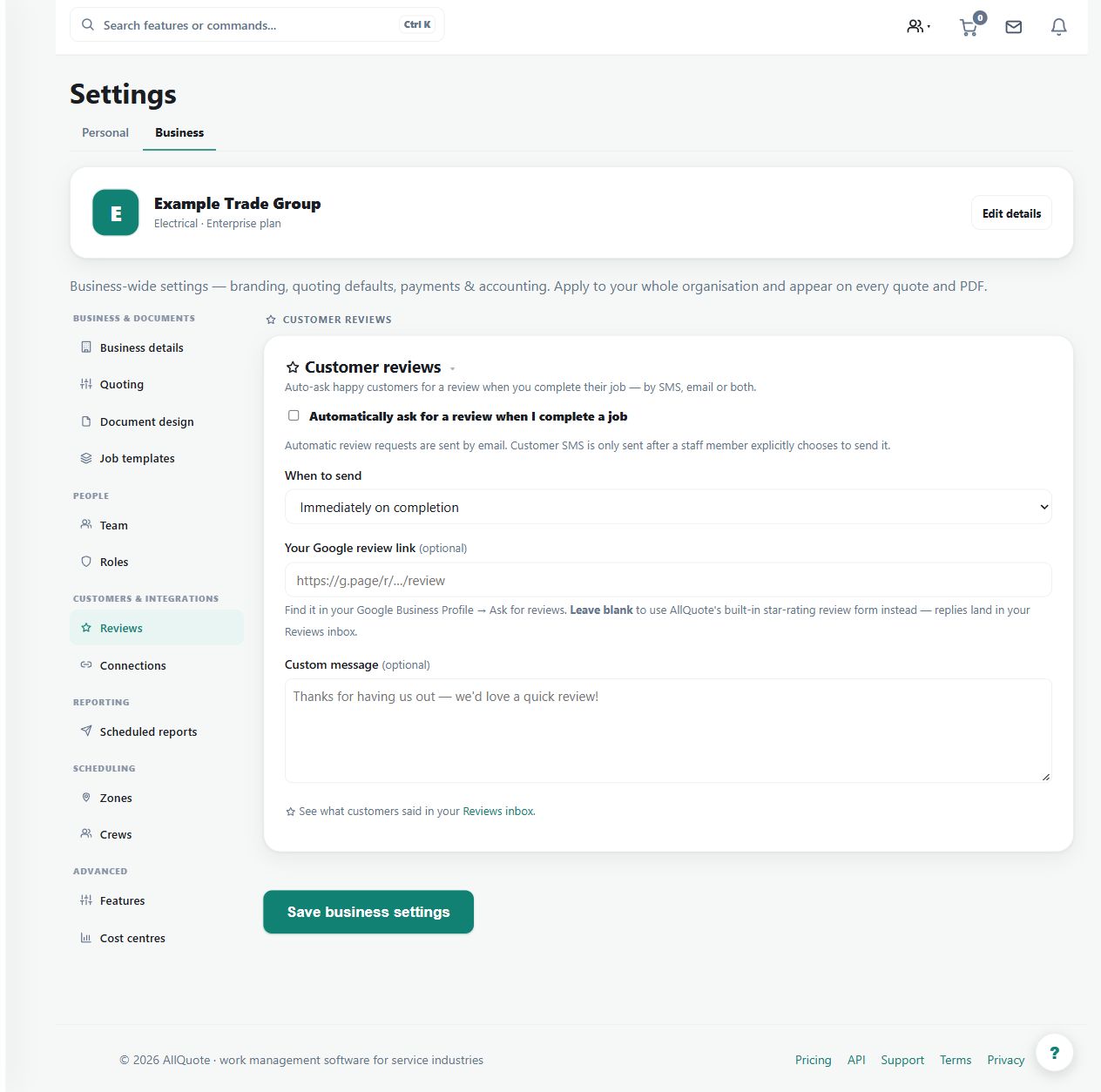Open Document design section
The image size is (1101, 1092).
click(x=157, y=421)
